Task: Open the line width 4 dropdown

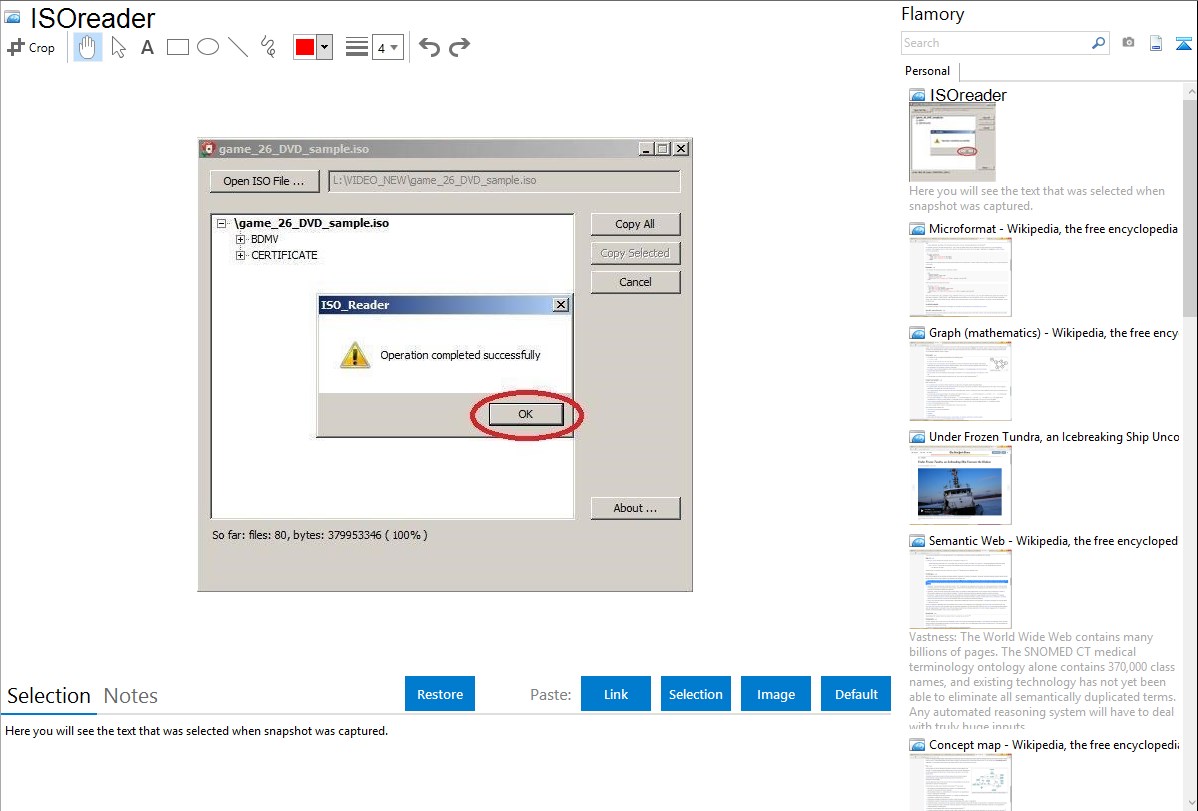Action: (388, 47)
